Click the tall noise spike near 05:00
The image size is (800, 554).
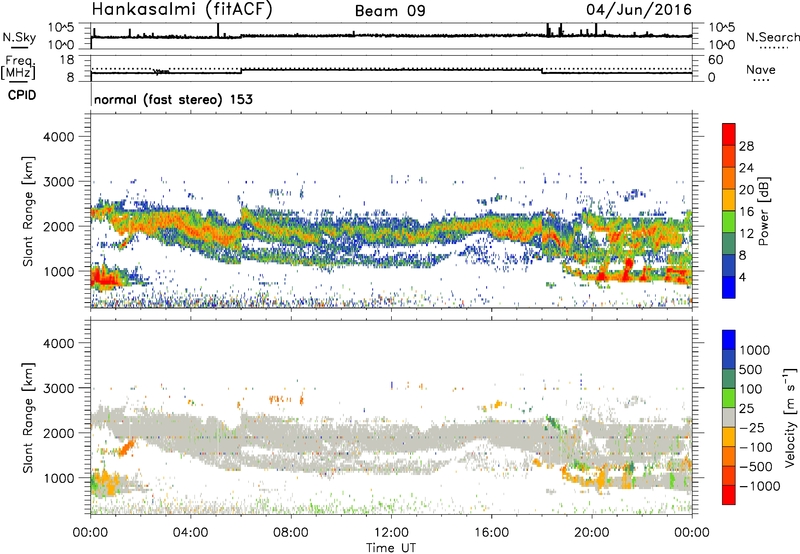(x=218, y=30)
